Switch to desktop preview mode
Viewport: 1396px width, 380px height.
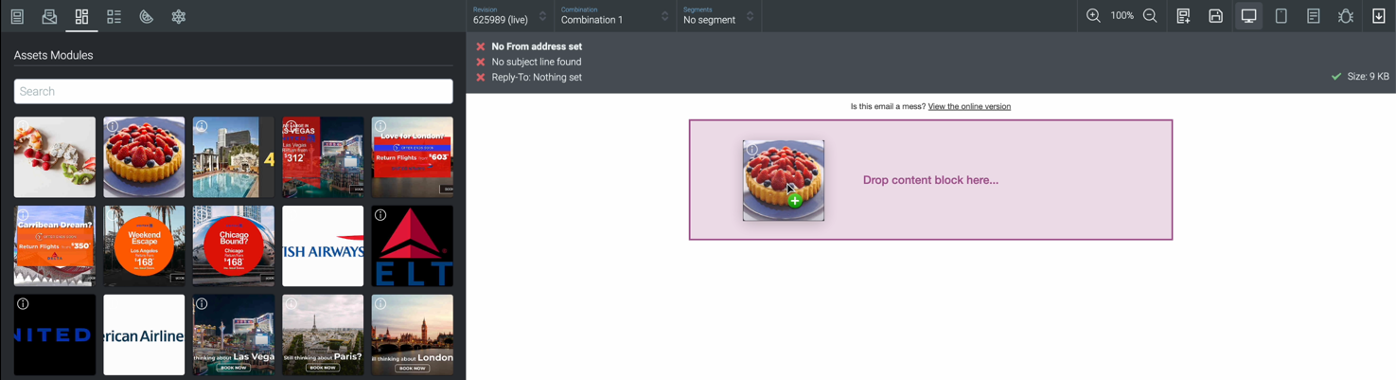(1248, 16)
